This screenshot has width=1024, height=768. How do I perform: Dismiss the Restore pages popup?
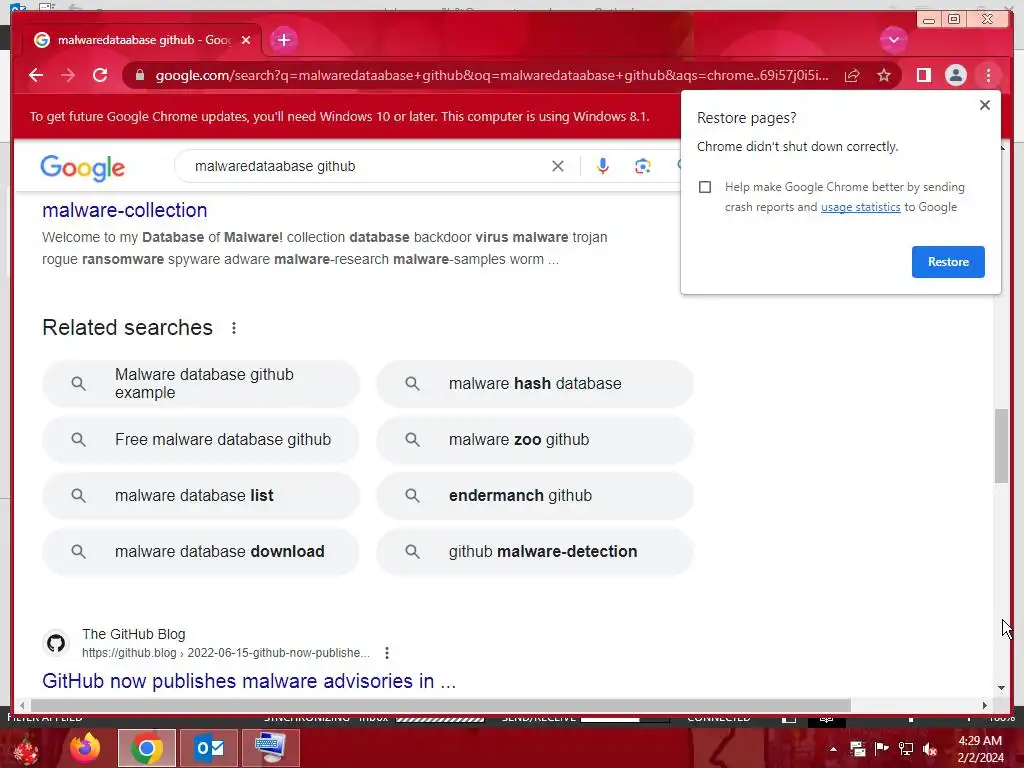[985, 105]
